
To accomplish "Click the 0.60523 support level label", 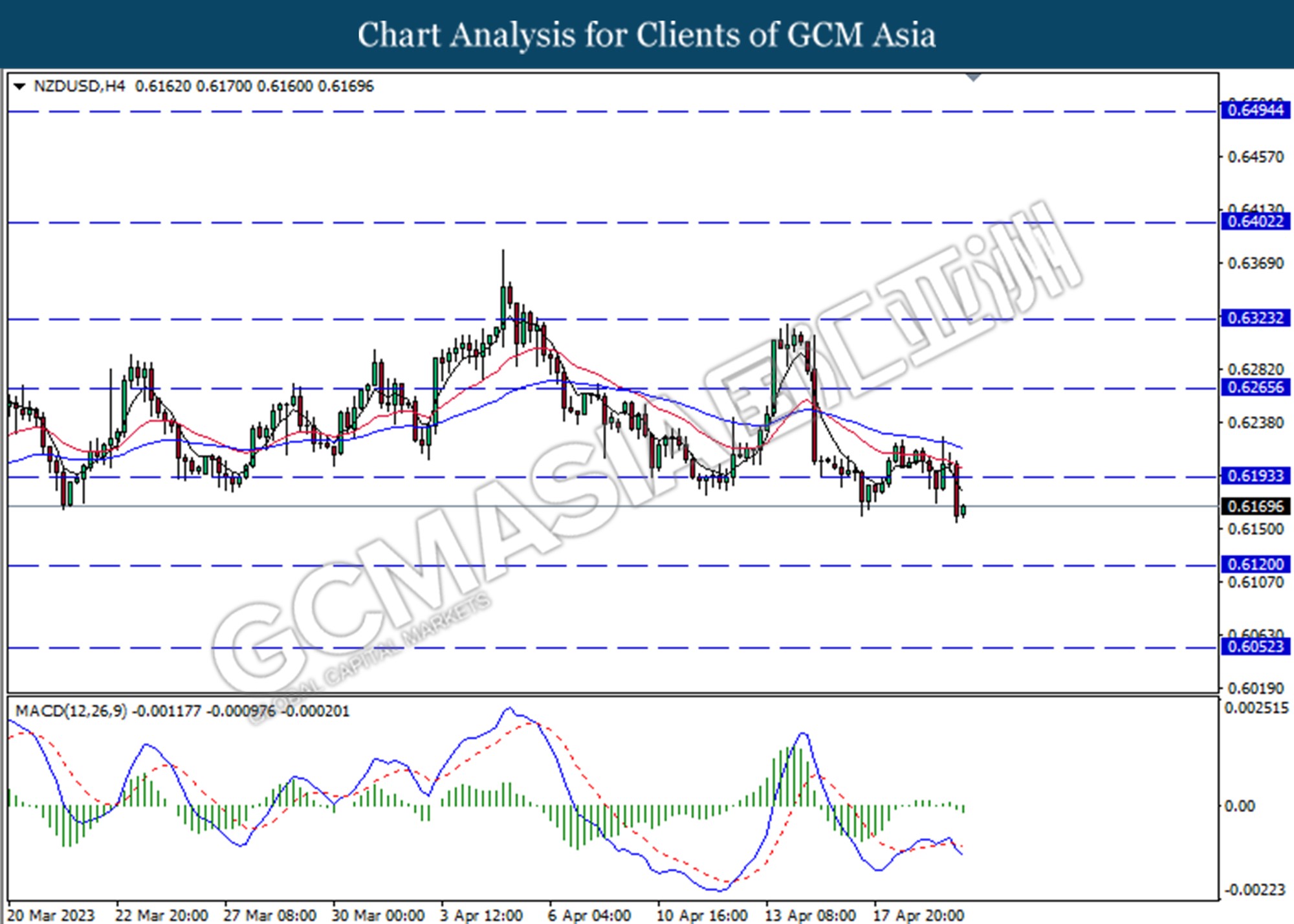I will click(x=1255, y=646).
